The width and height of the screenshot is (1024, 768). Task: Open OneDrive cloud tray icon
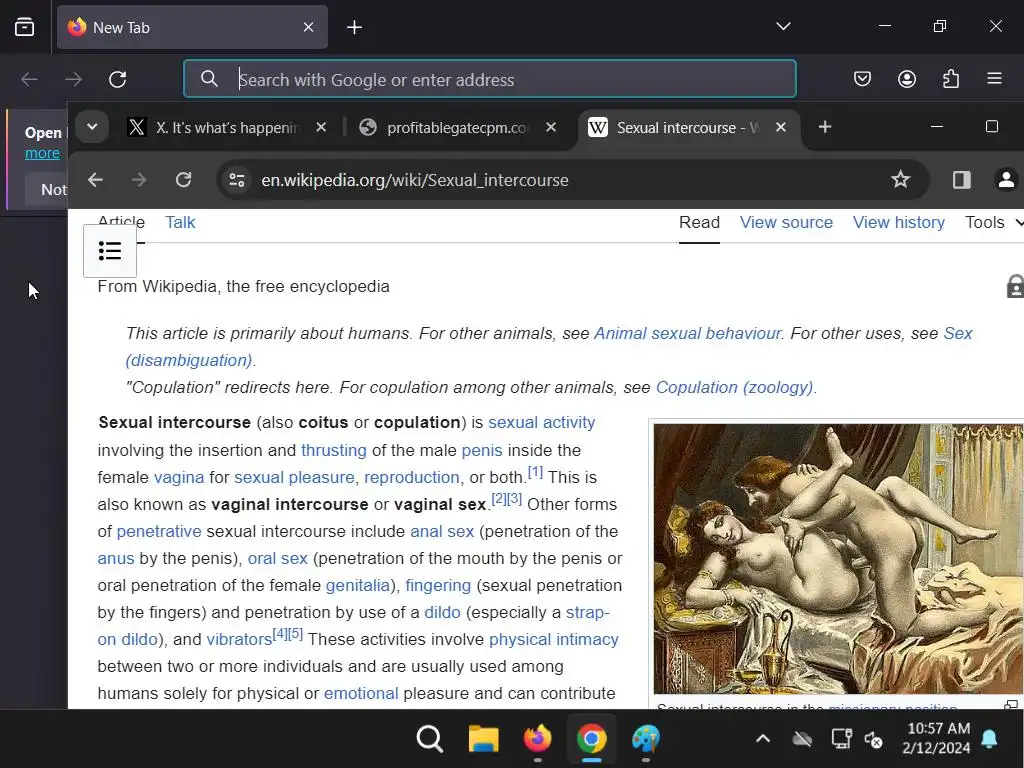pyautogui.click(x=802, y=739)
